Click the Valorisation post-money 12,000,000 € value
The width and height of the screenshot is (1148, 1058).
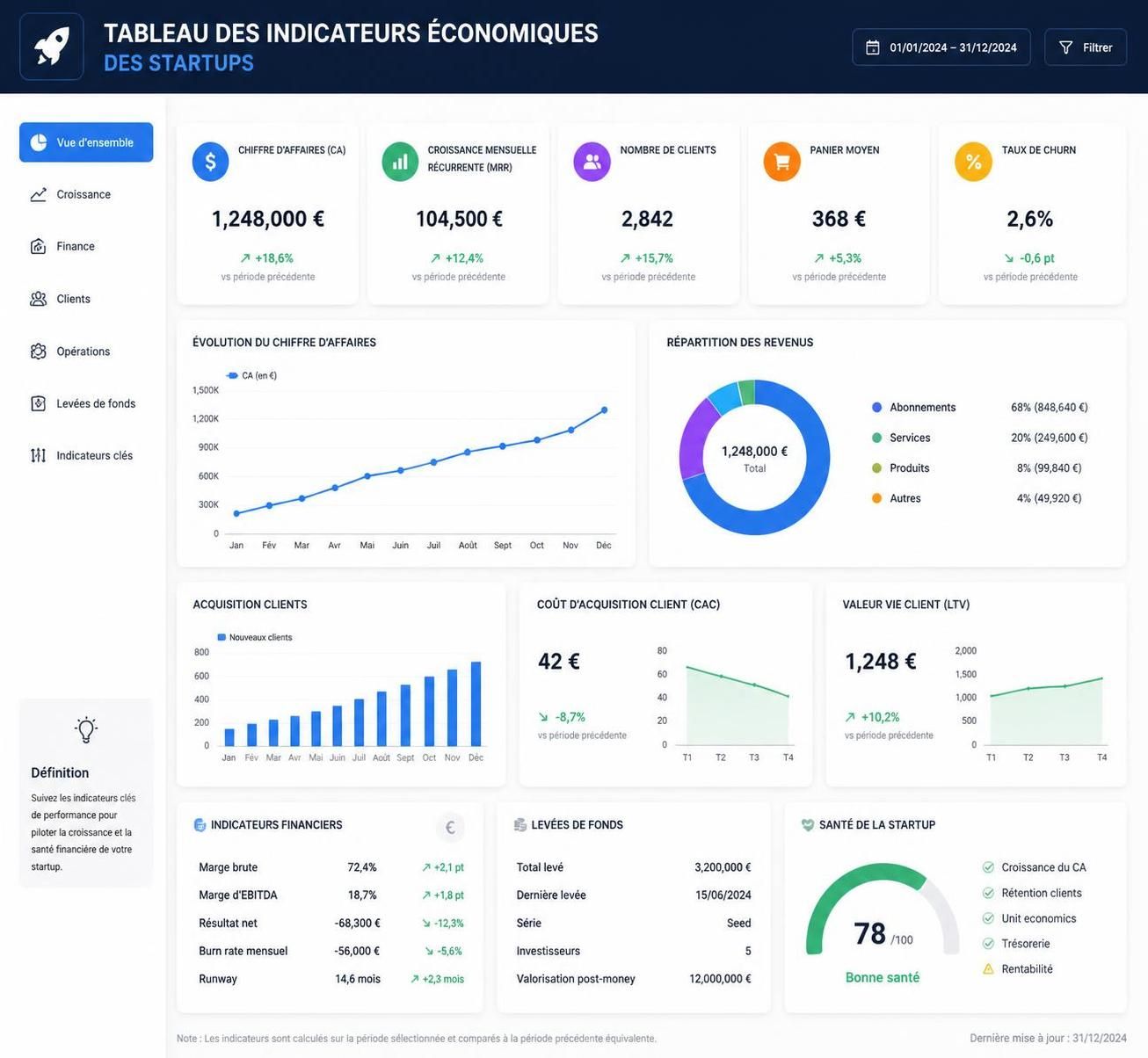point(720,979)
